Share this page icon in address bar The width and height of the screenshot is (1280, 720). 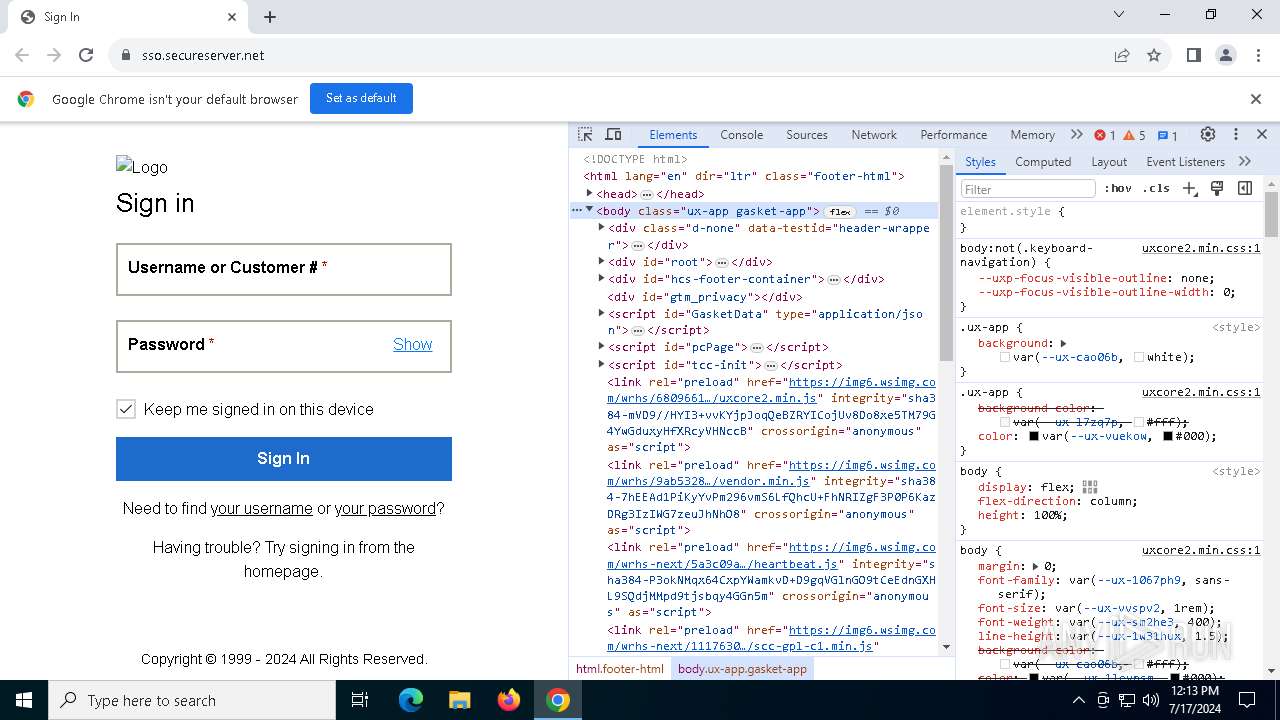tap(1122, 56)
